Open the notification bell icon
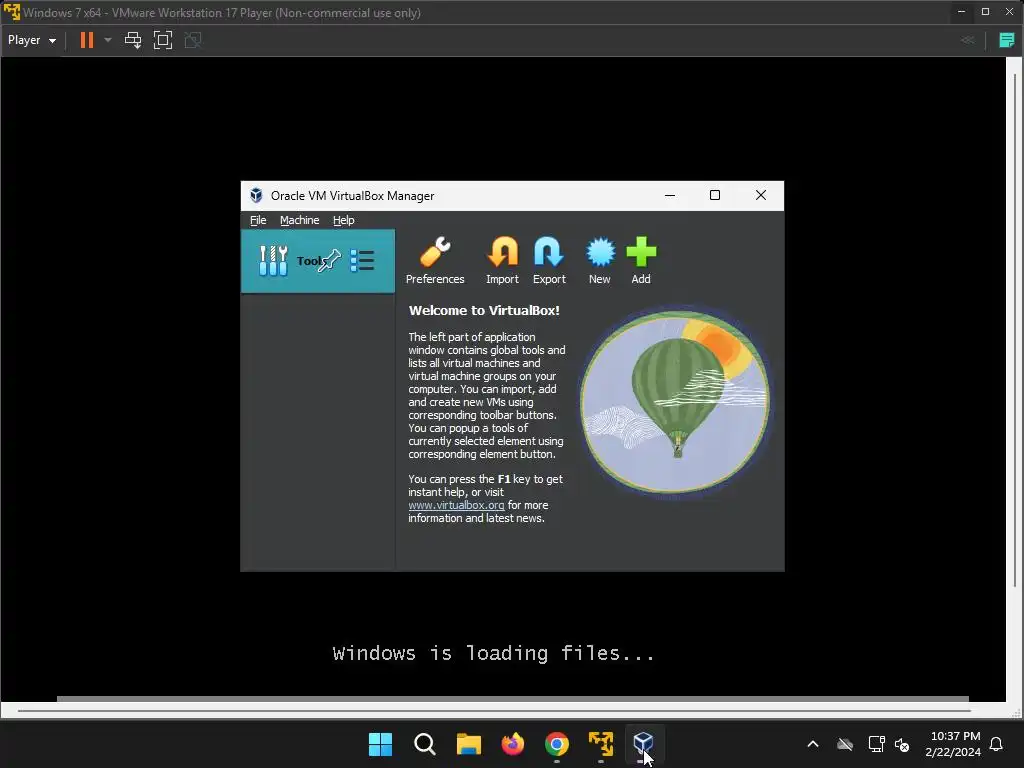This screenshot has width=1024, height=768. (997, 744)
